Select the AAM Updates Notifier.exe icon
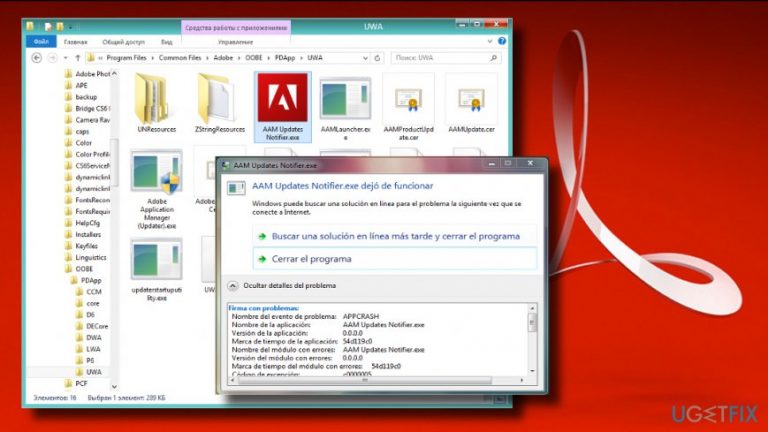Image resolution: width=768 pixels, height=432 pixels. pos(283,97)
